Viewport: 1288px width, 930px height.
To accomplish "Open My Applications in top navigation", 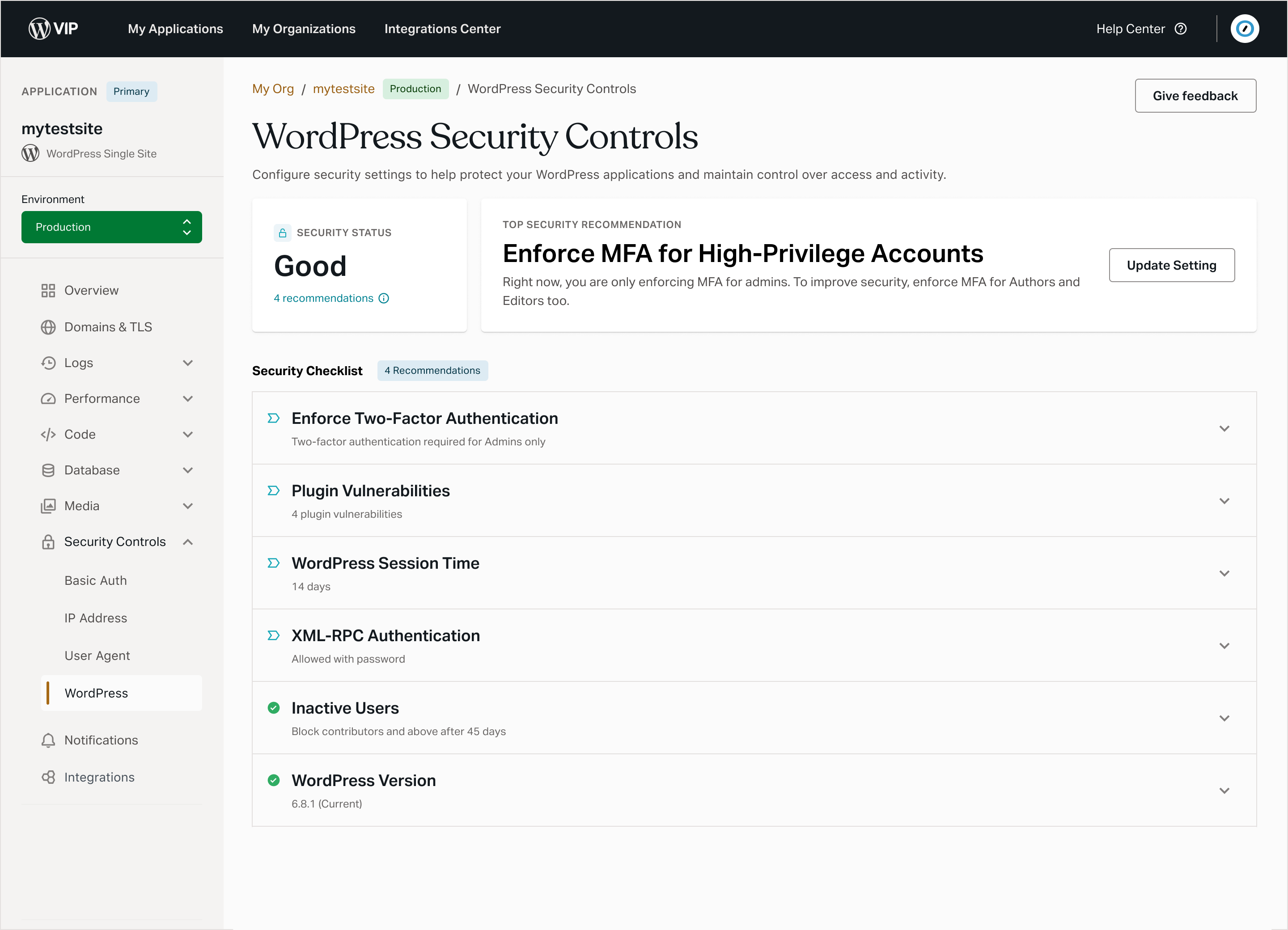I will [175, 29].
